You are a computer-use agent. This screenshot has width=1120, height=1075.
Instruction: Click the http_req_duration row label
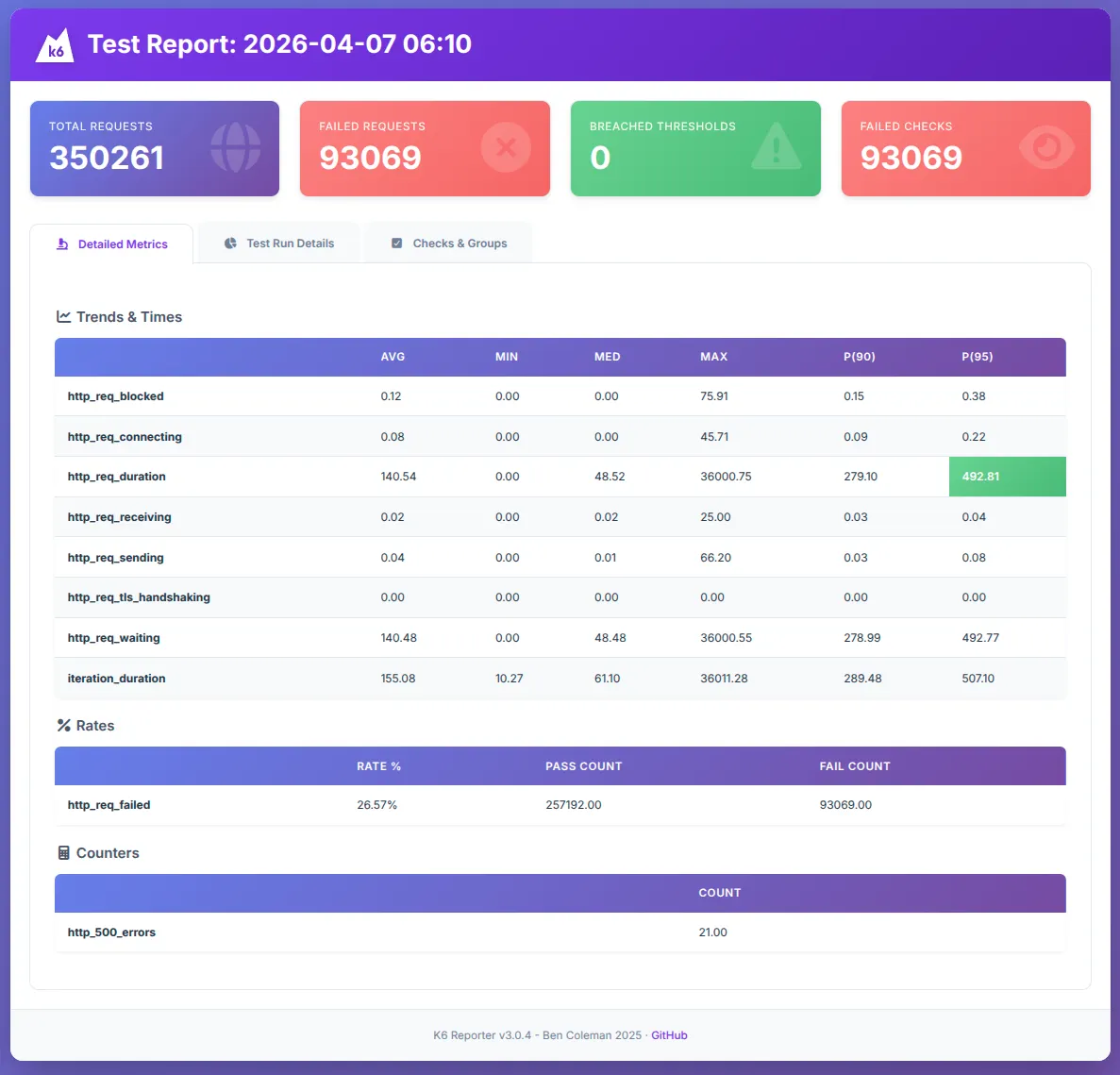(x=116, y=477)
